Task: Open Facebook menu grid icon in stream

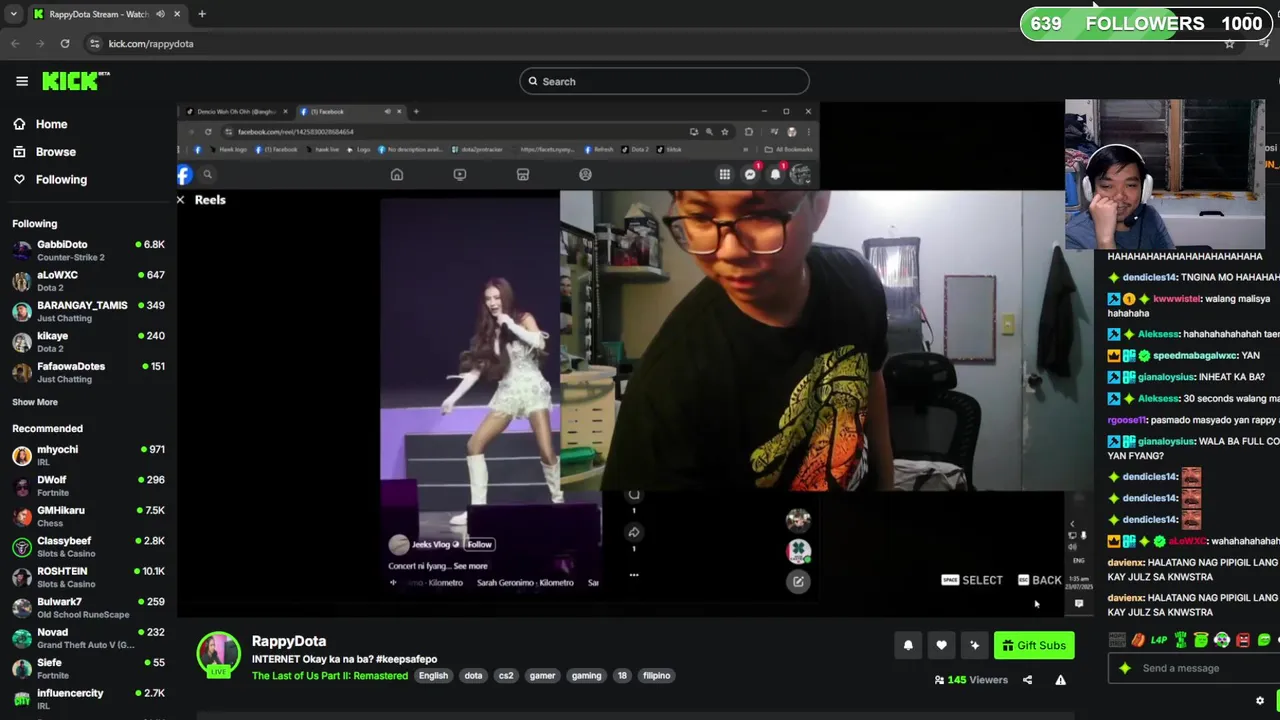Action: click(x=724, y=175)
